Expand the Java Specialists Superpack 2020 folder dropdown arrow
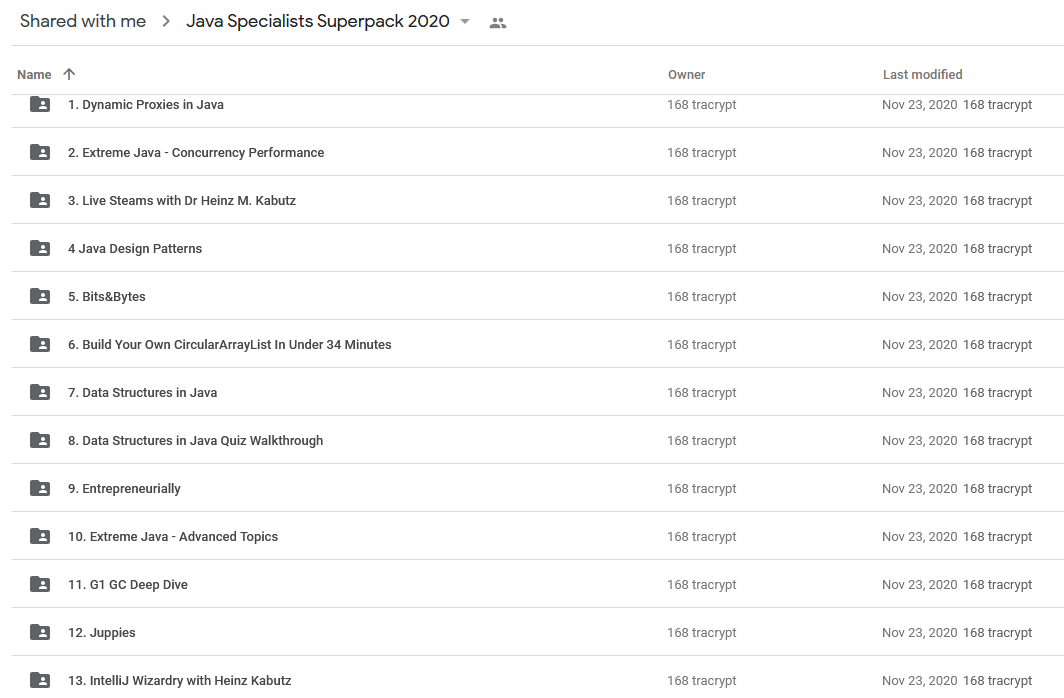Image resolution: width=1064 pixels, height=698 pixels. (x=465, y=21)
